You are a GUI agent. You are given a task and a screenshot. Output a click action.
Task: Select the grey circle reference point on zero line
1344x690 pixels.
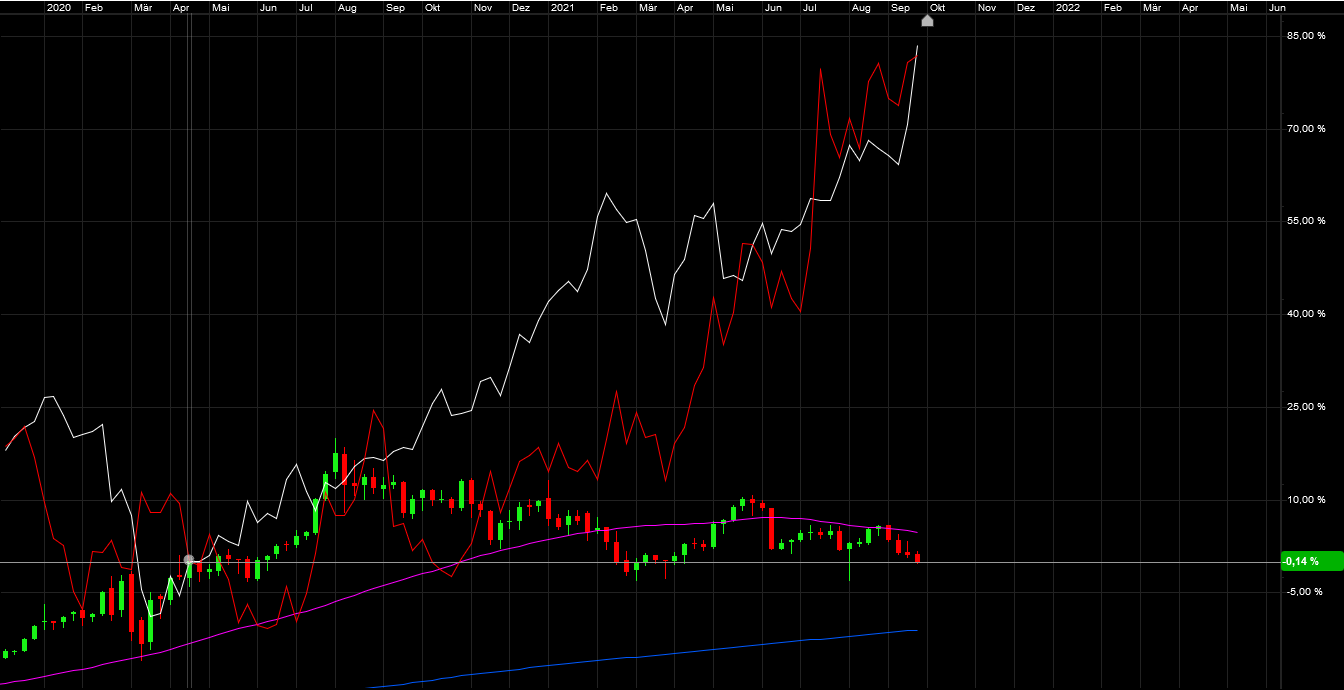pos(189,561)
